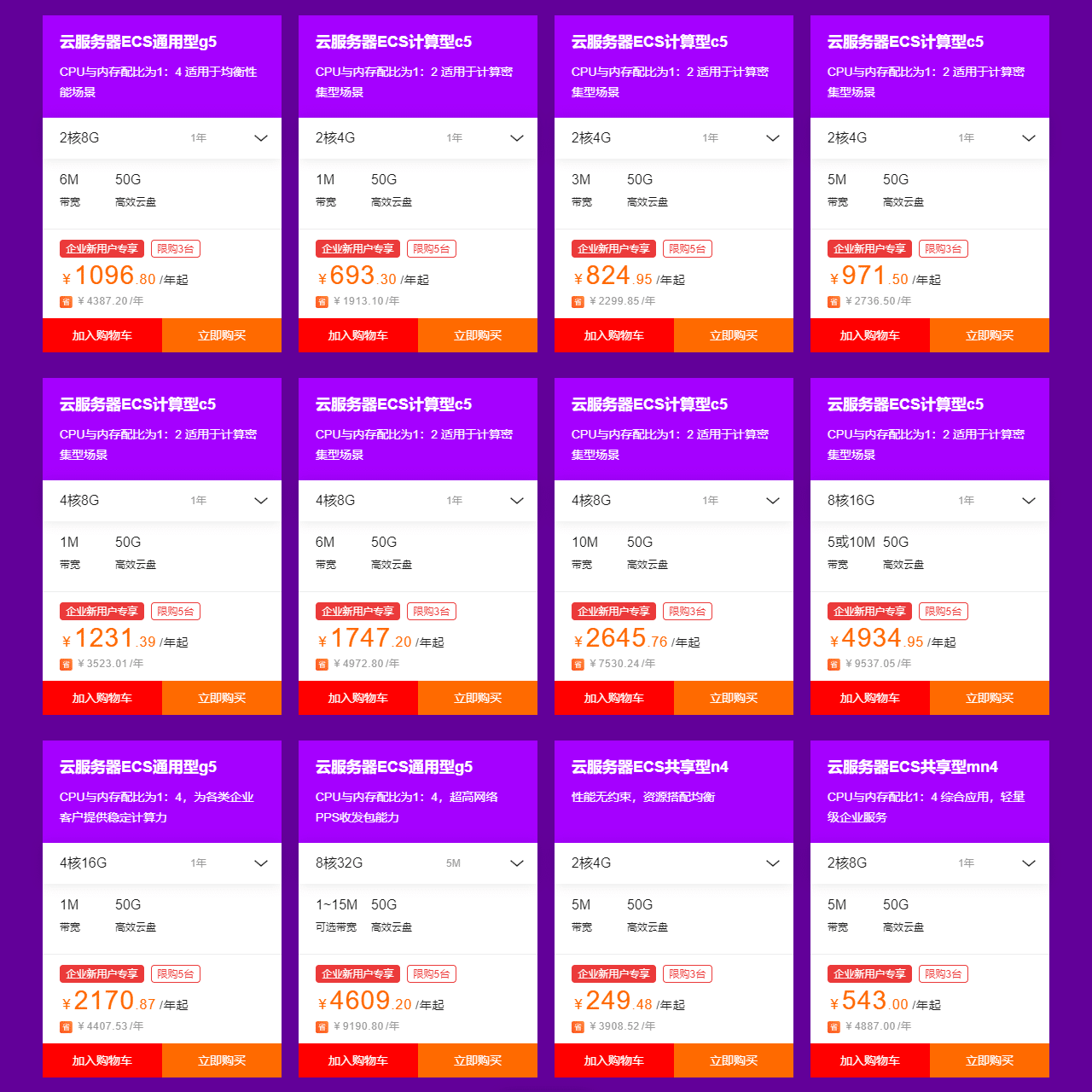Click the 企业新用户专享 badge on ¥2645.76 card

tap(613, 612)
